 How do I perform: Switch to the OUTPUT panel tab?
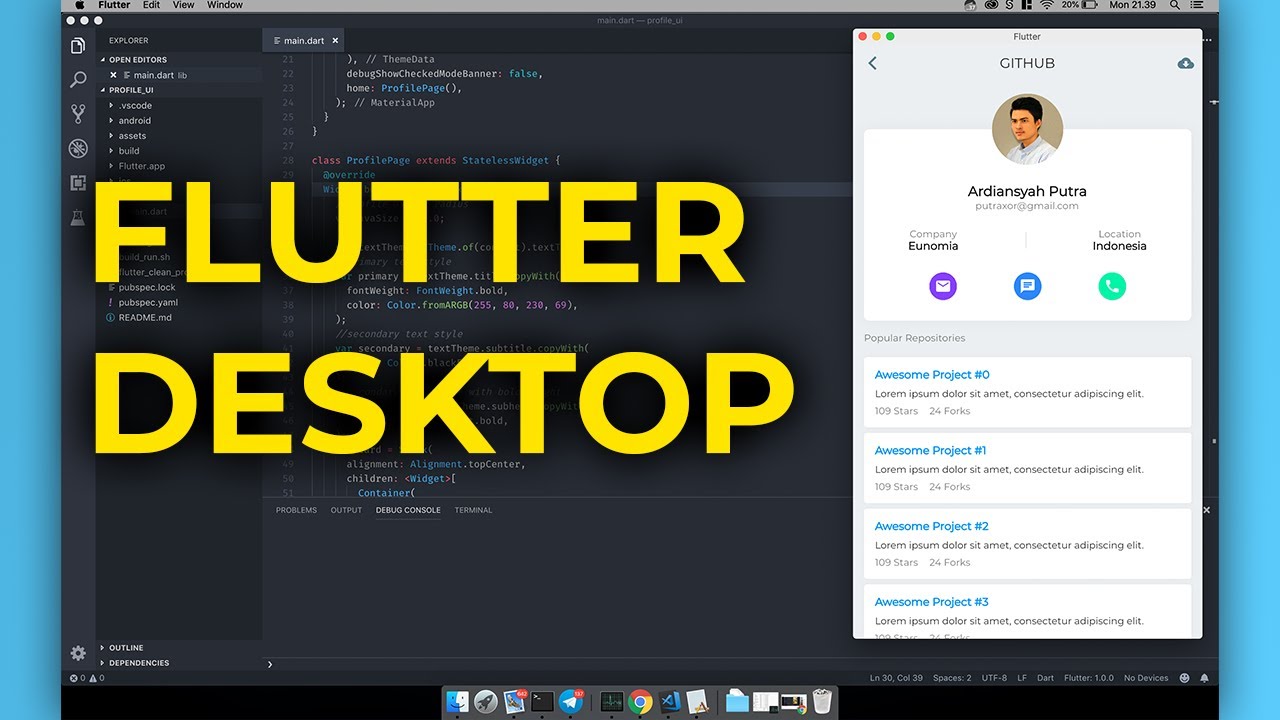[x=346, y=510]
